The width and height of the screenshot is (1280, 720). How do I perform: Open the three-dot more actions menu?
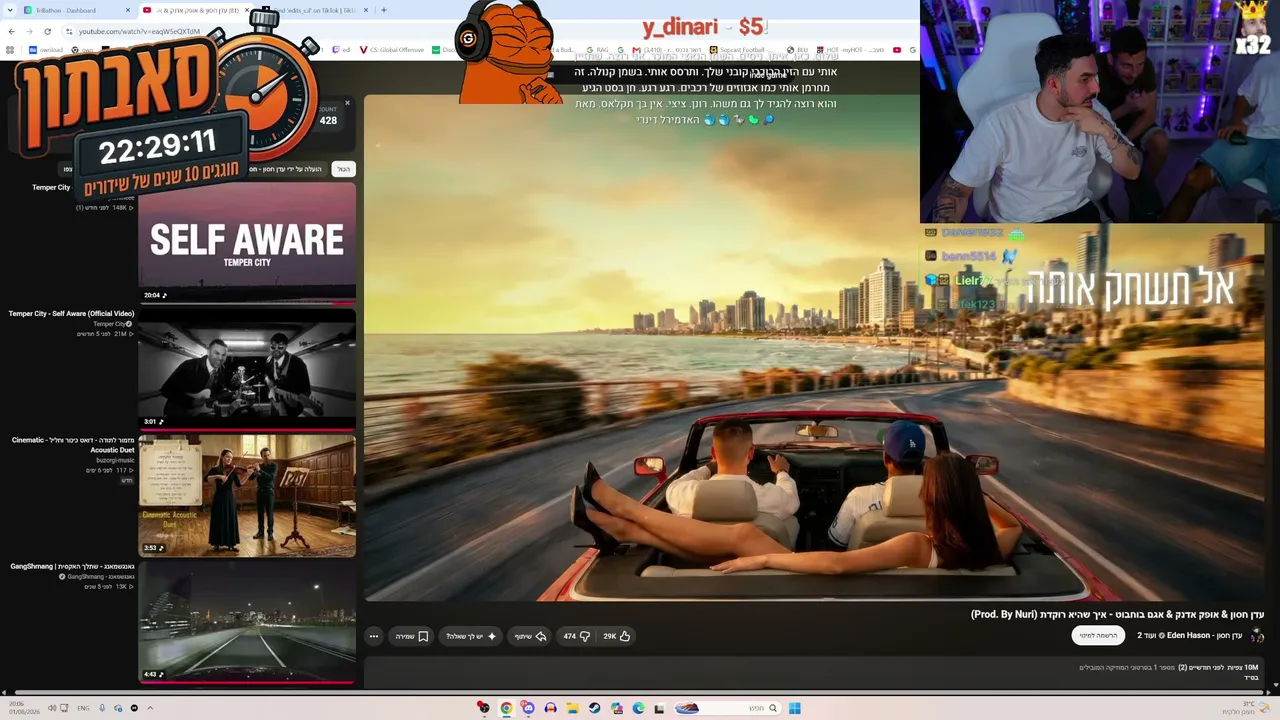(x=374, y=636)
